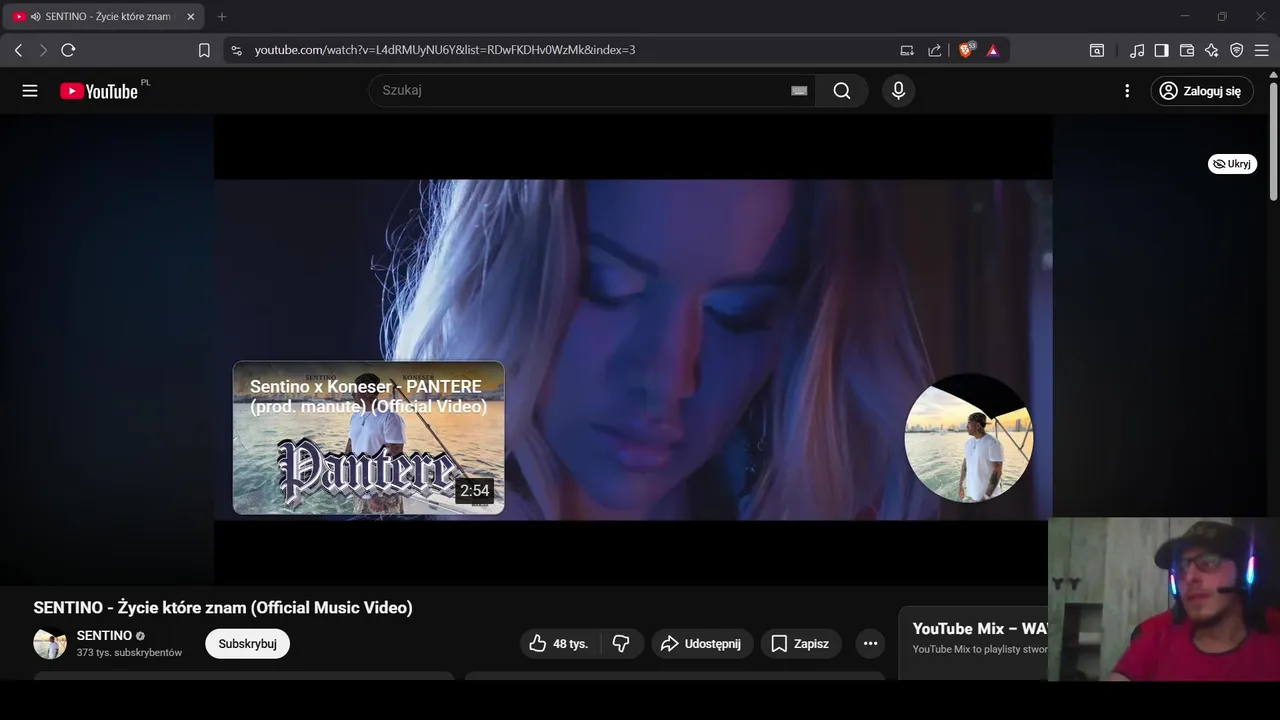Image resolution: width=1280 pixels, height=720 pixels.
Task: Click YouTube Mix playlist heading
Action: click(x=980, y=629)
